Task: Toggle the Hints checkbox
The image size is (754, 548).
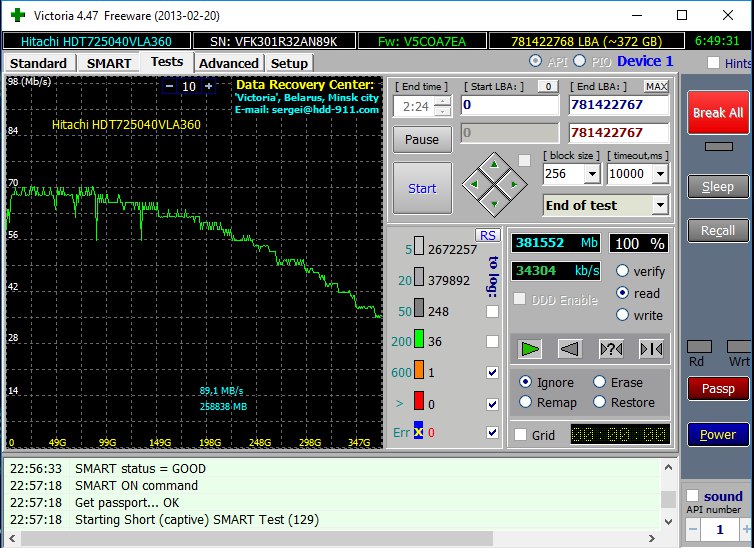Action: pos(713,63)
